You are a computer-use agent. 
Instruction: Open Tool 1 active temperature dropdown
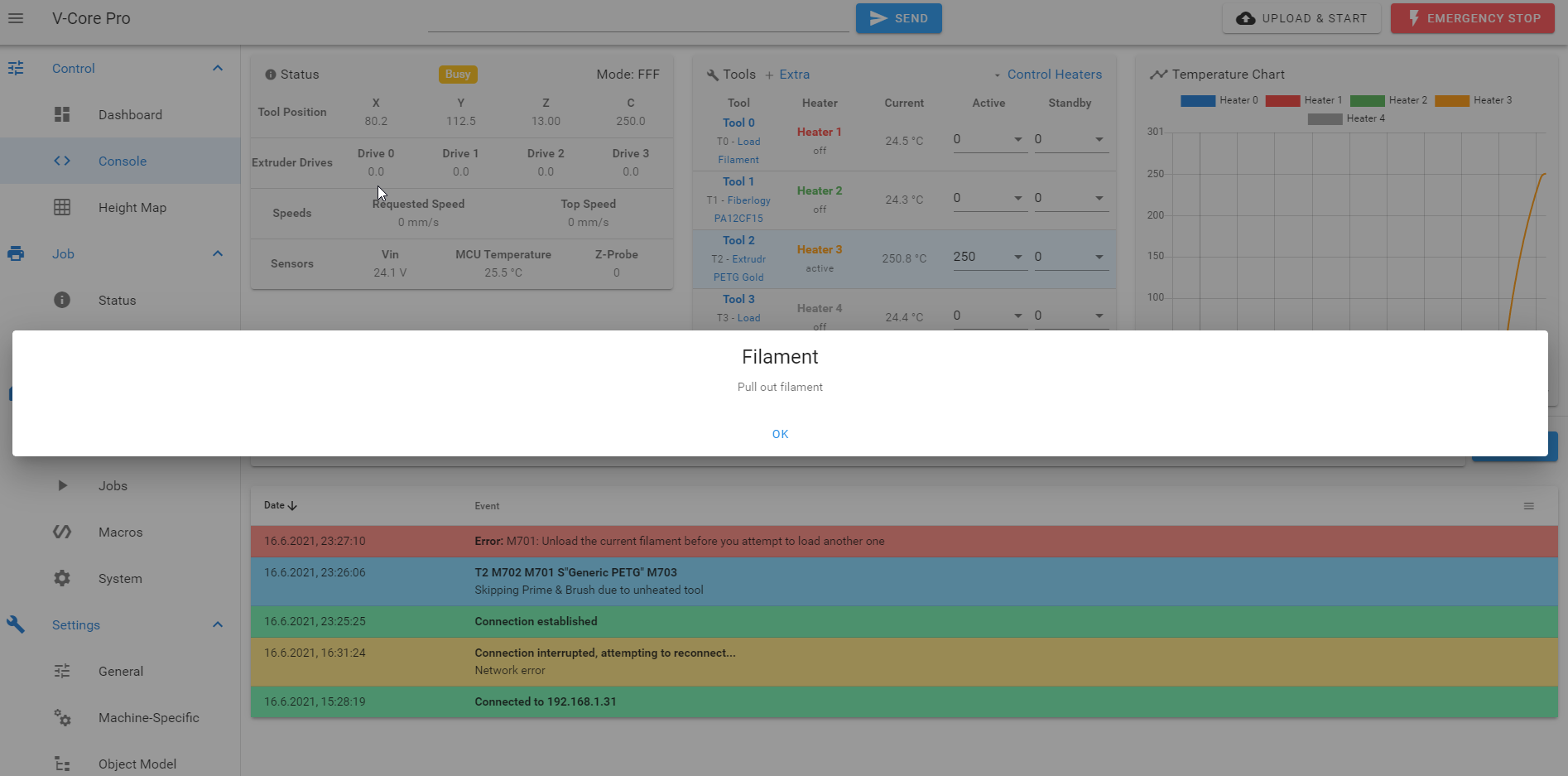pyautogui.click(x=1018, y=198)
